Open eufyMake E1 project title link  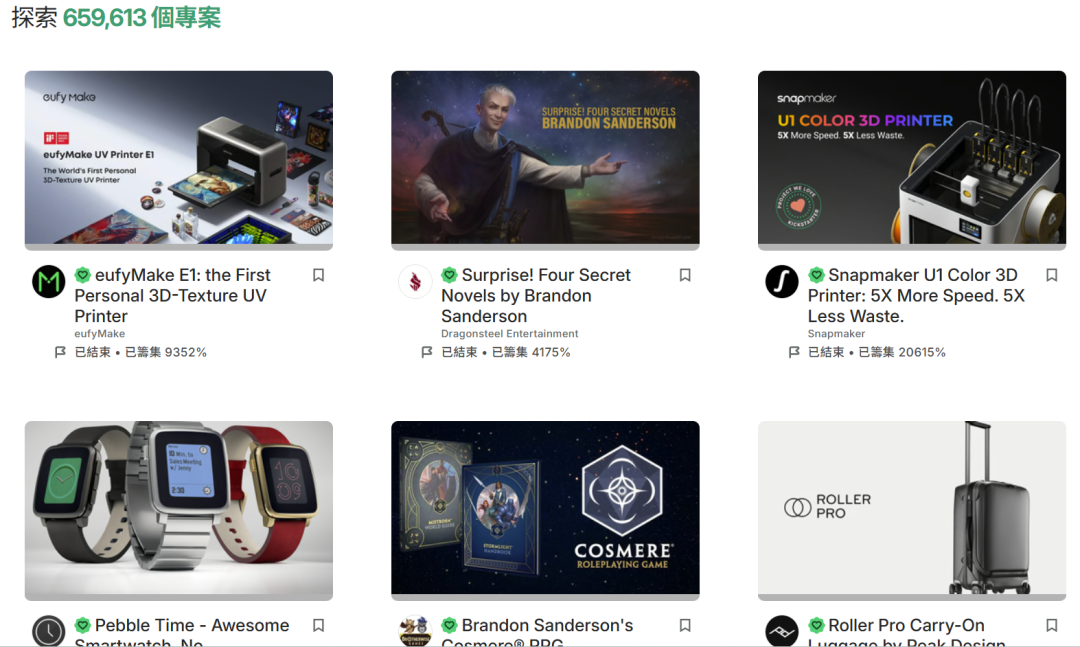point(172,296)
